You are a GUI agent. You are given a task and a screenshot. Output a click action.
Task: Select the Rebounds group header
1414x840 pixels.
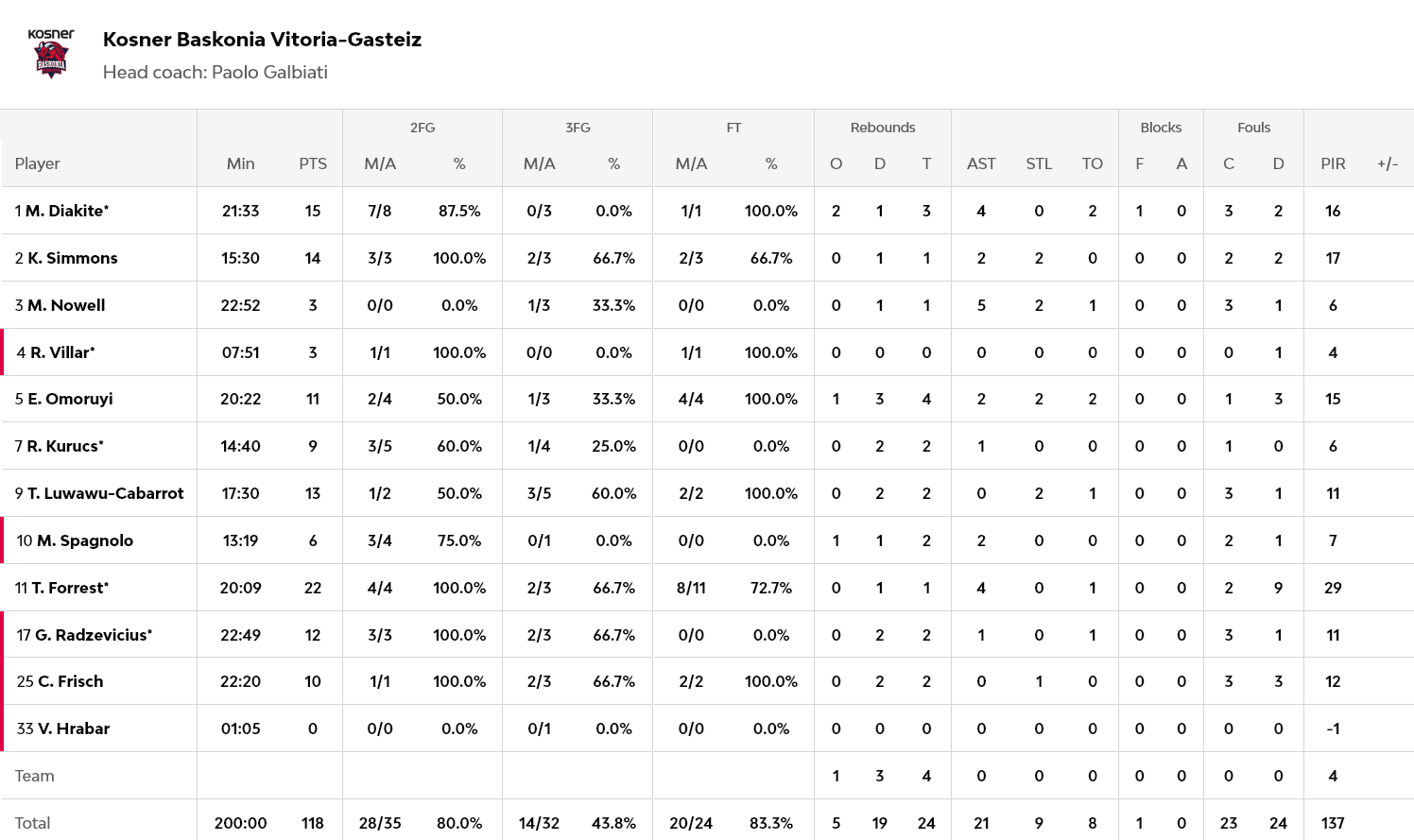point(883,128)
